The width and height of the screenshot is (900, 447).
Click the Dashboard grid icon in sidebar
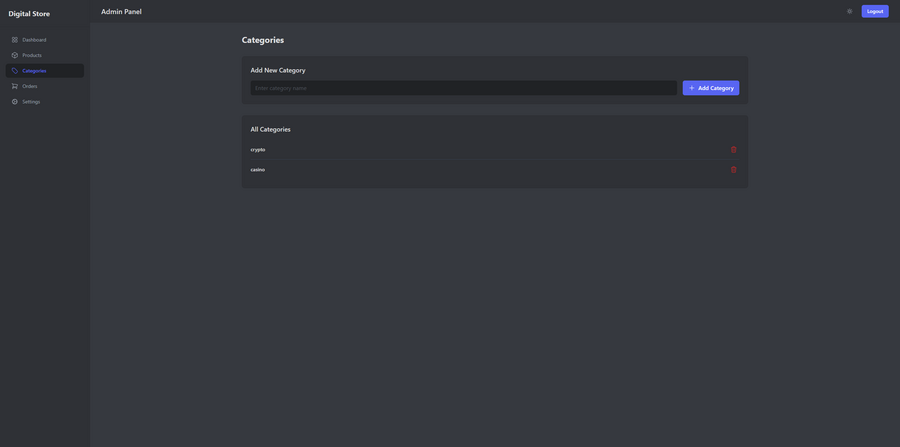[x=15, y=40]
